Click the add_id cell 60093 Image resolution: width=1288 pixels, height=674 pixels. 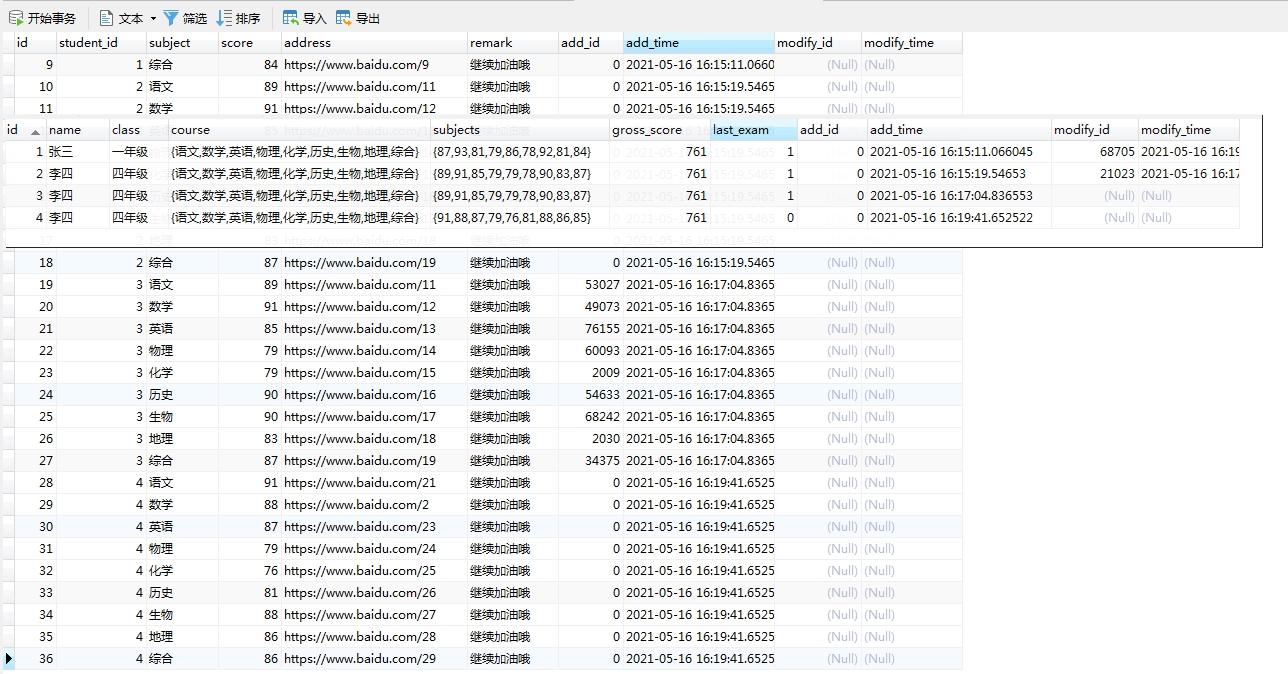pos(591,351)
